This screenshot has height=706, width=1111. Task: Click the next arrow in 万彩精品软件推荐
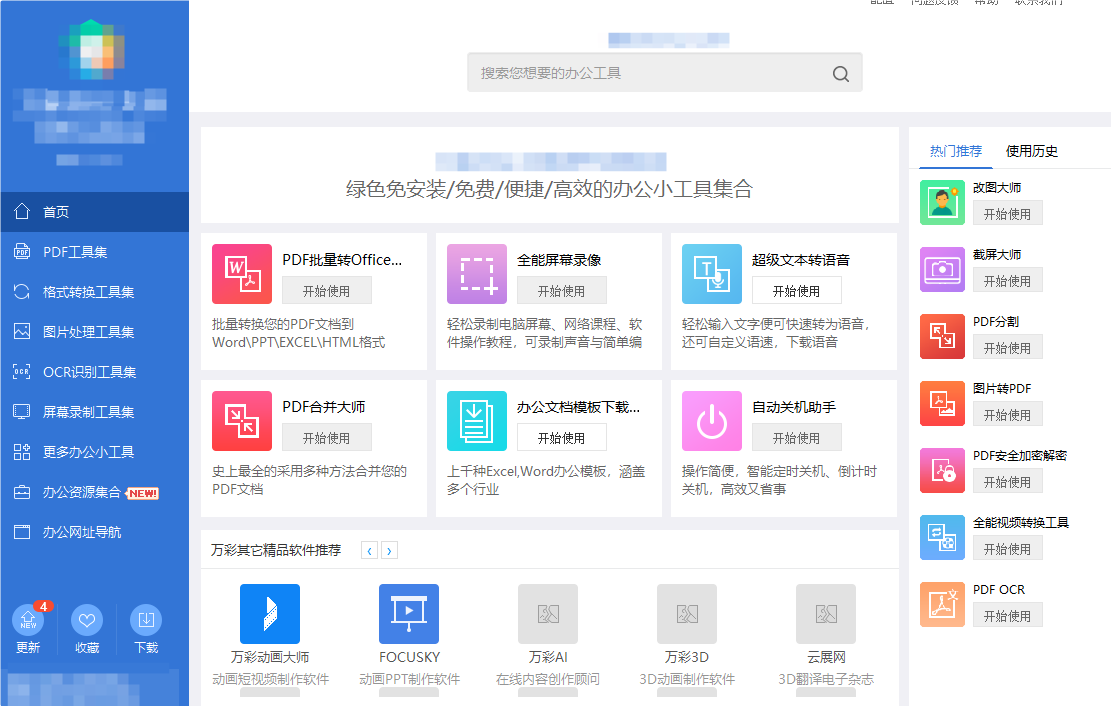tap(389, 549)
